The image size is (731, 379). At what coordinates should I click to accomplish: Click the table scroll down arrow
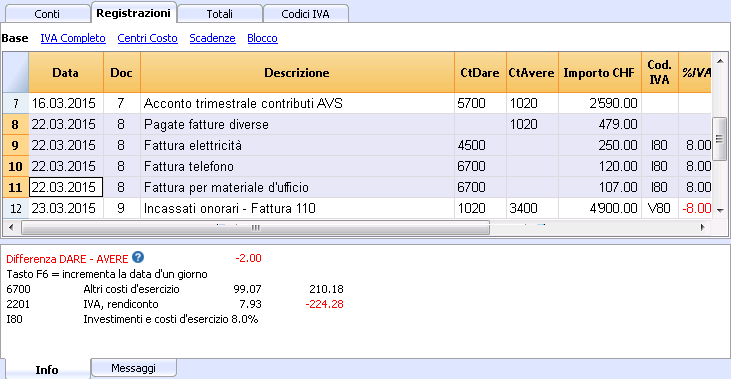[x=720, y=210]
